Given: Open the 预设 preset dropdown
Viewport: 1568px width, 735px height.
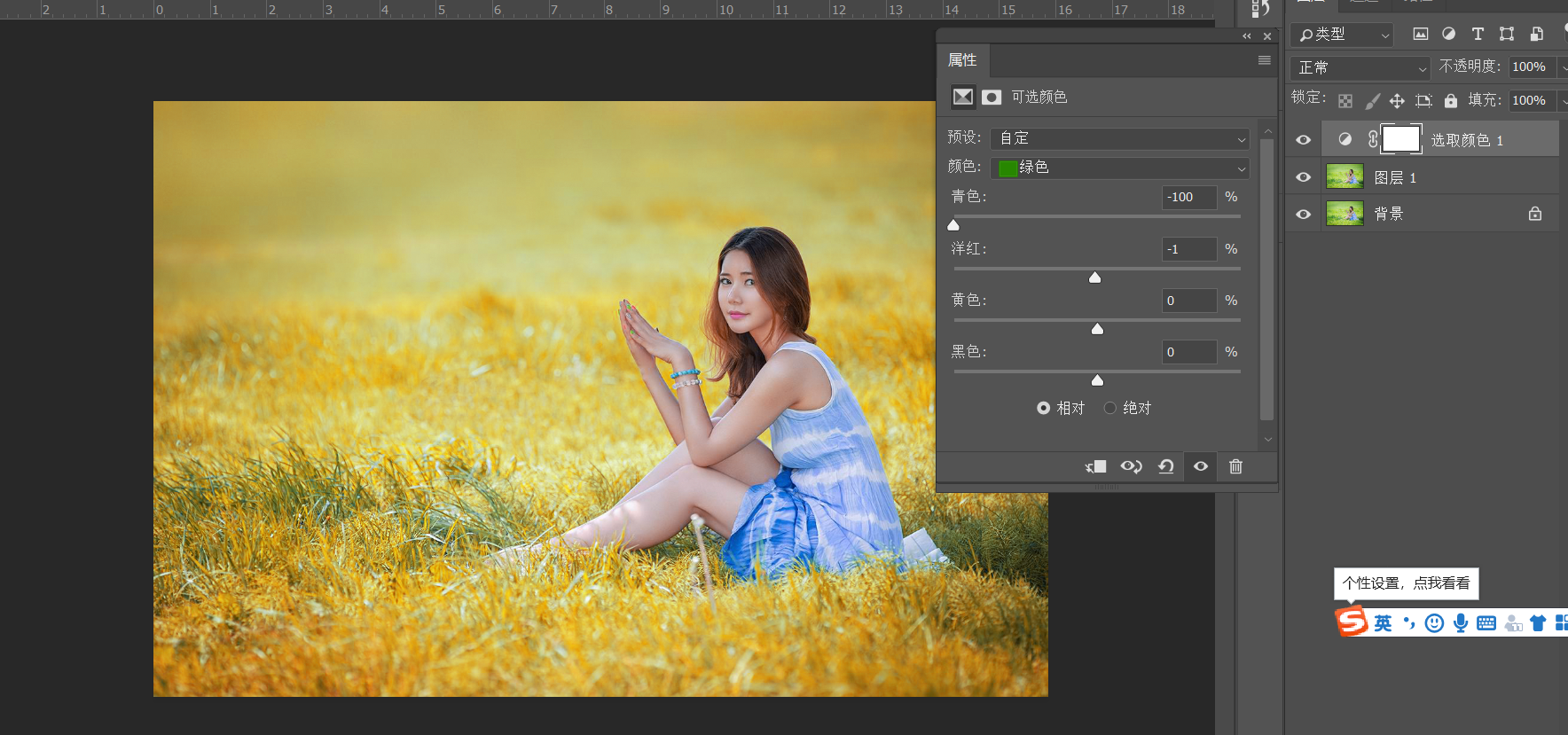Looking at the screenshot, I should coord(1120,138).
